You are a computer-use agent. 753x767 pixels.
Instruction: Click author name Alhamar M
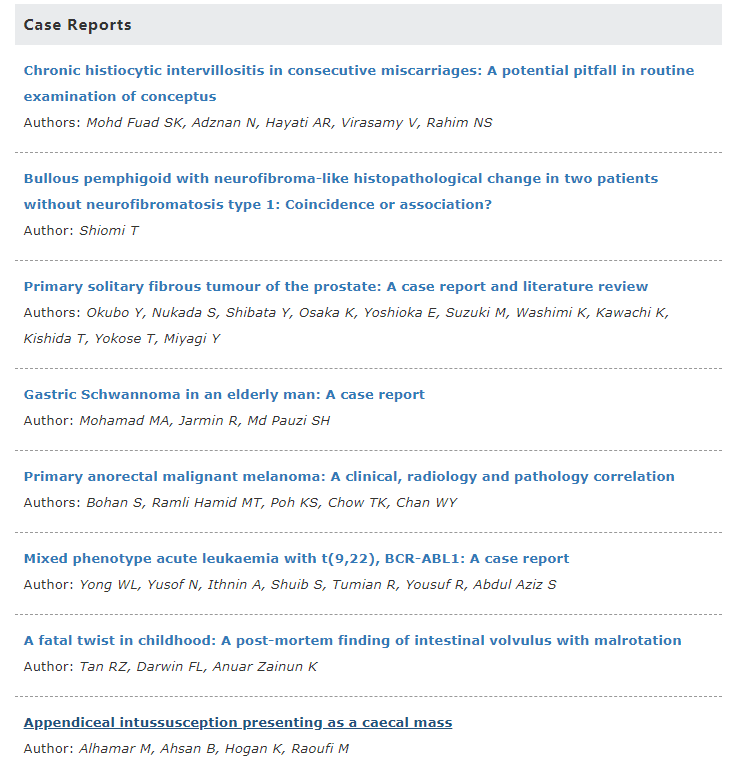tap(115, 749)
